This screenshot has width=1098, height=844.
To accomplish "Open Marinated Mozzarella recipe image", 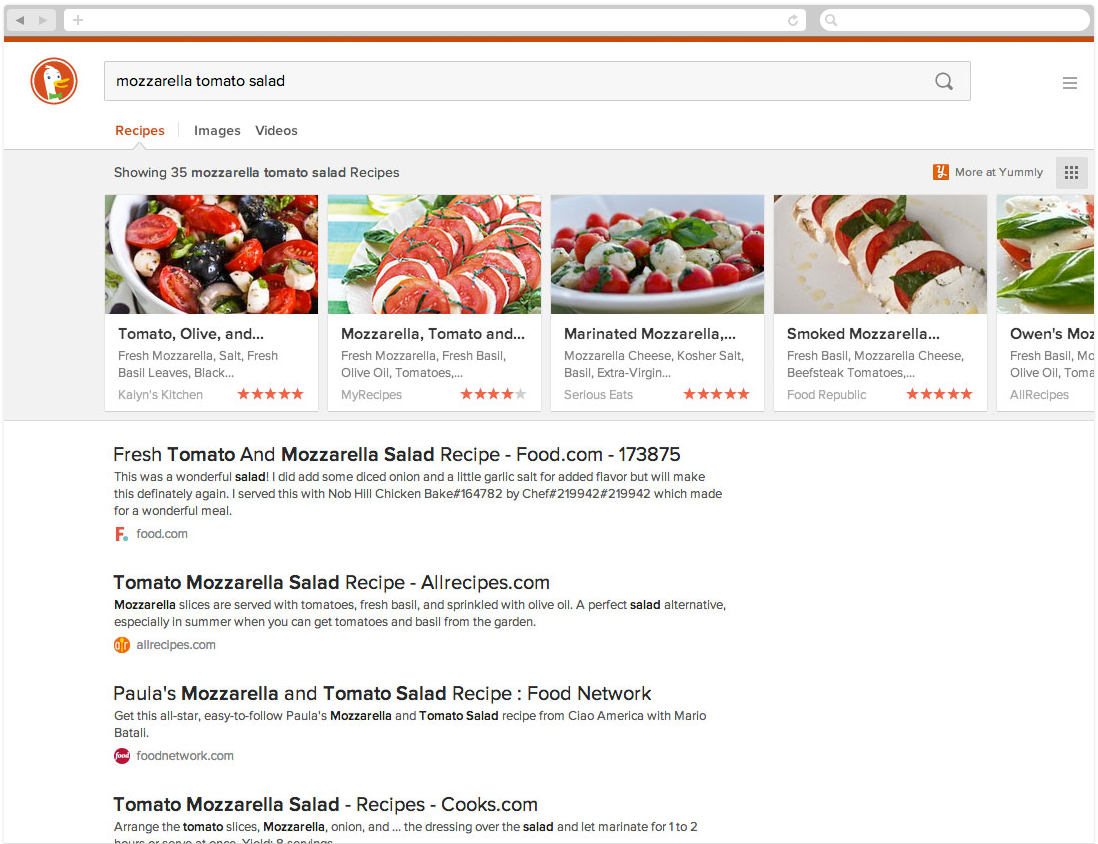I will point(658,254).
